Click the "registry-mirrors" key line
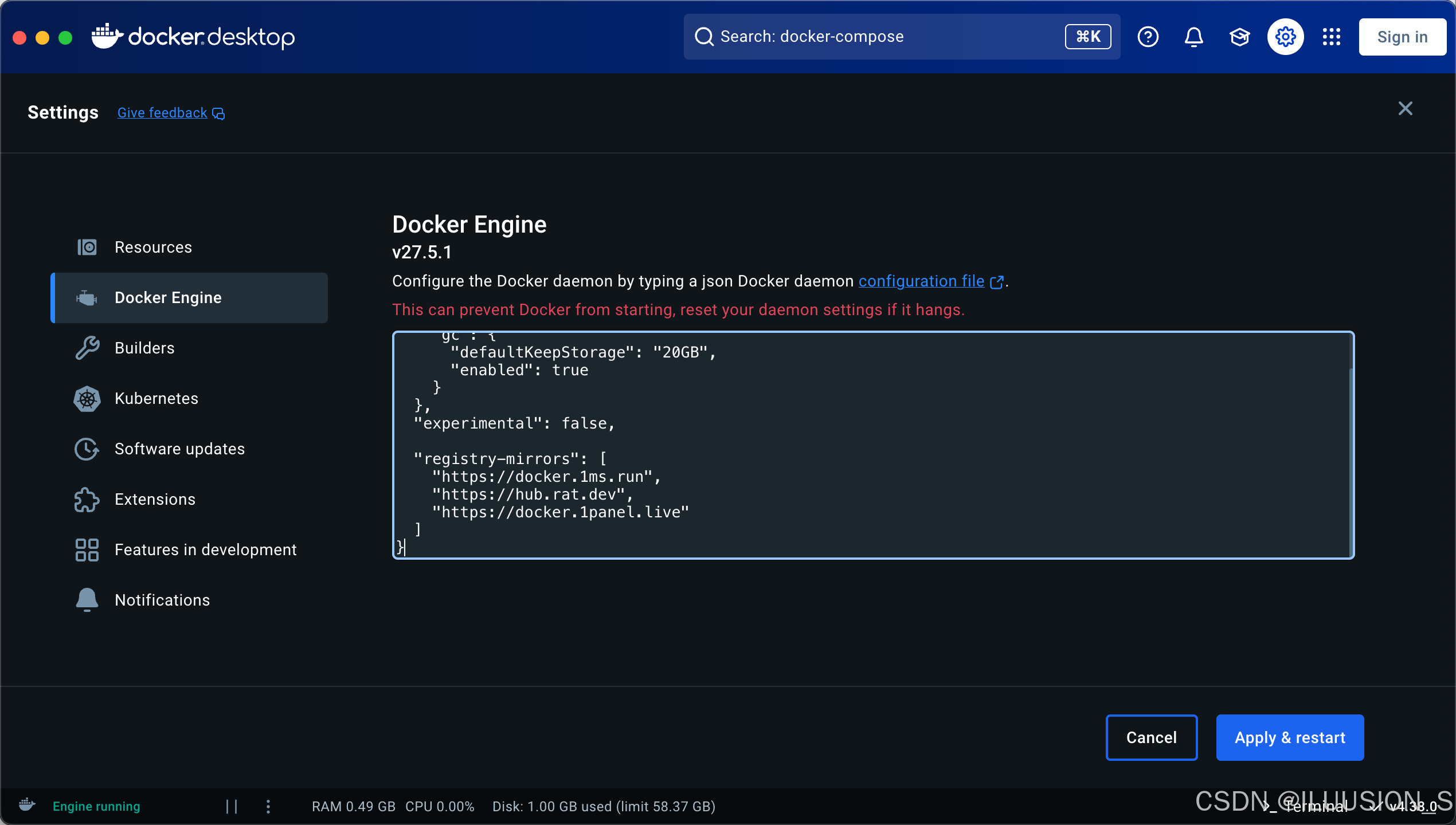 (x=510, y=459)
